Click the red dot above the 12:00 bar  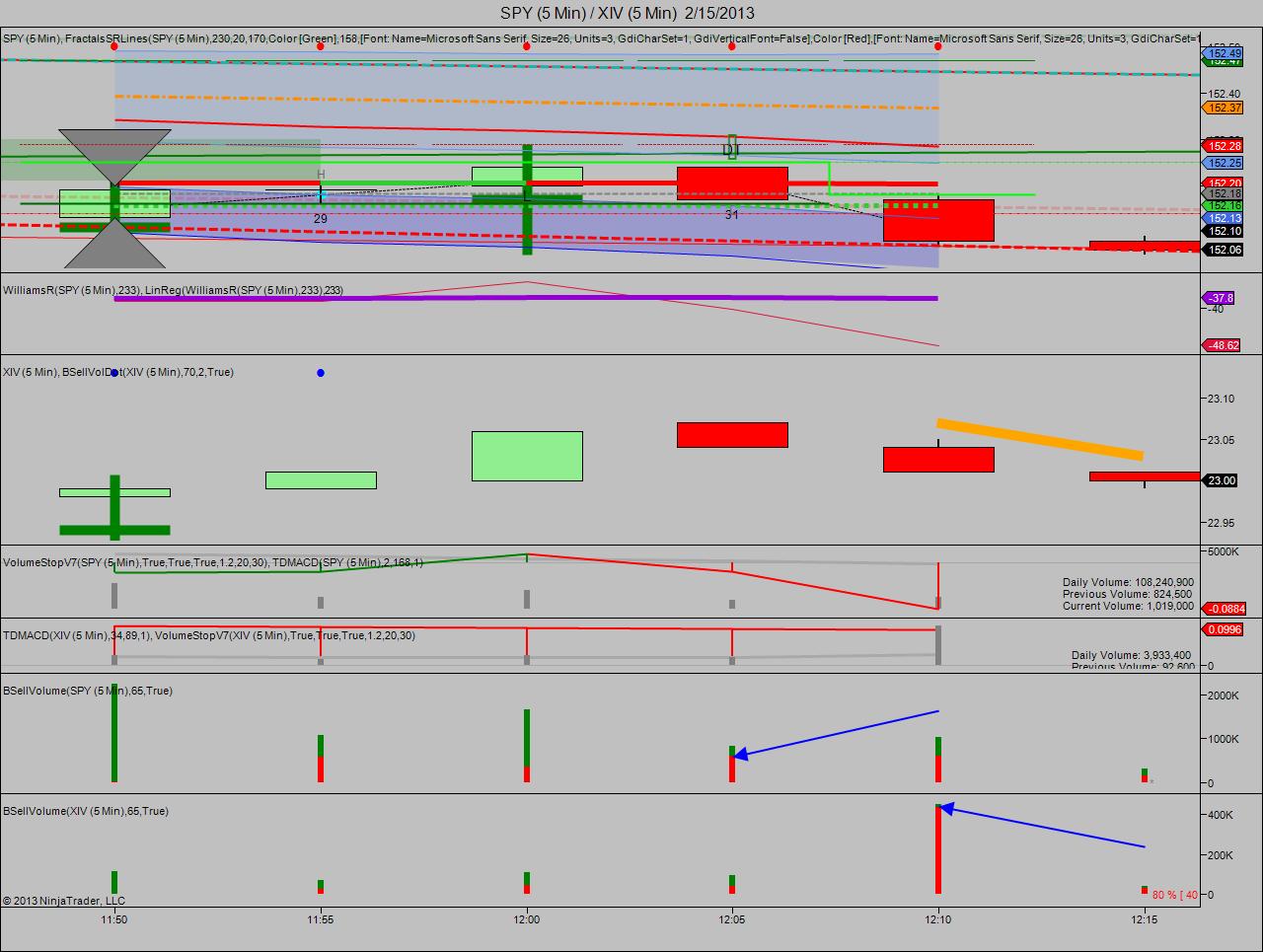[527, 46]
